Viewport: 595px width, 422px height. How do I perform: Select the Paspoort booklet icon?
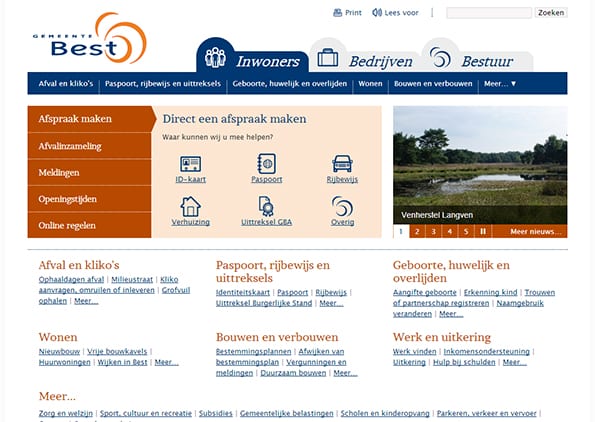pyautogui.click(x=266, y=164)
